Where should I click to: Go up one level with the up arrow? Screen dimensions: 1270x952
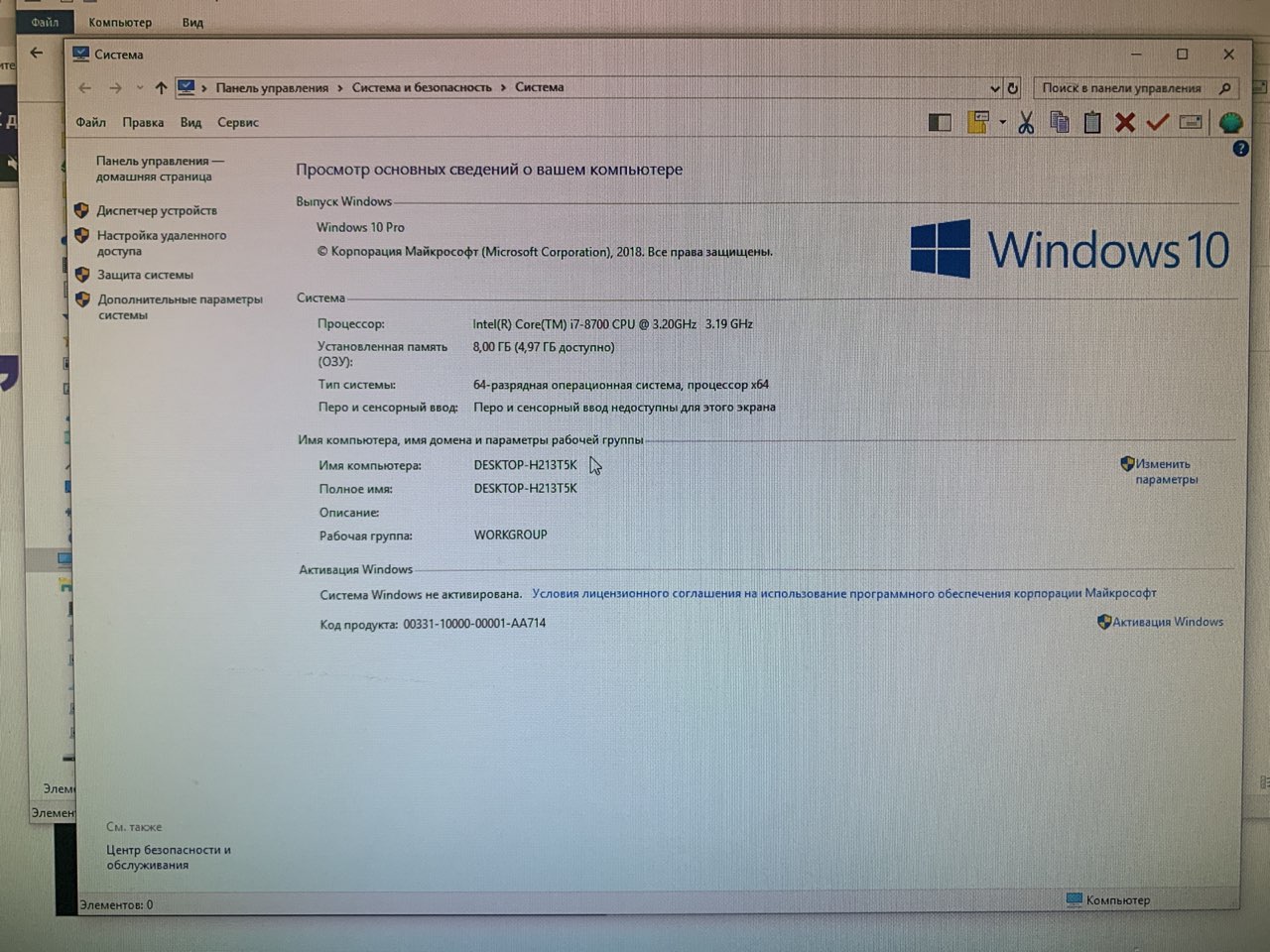161,88
